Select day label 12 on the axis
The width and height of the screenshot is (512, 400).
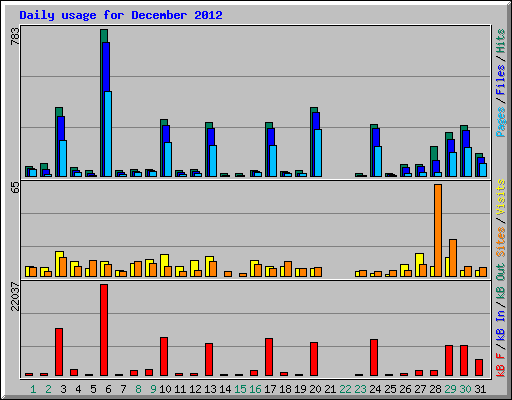click(195, 389)
